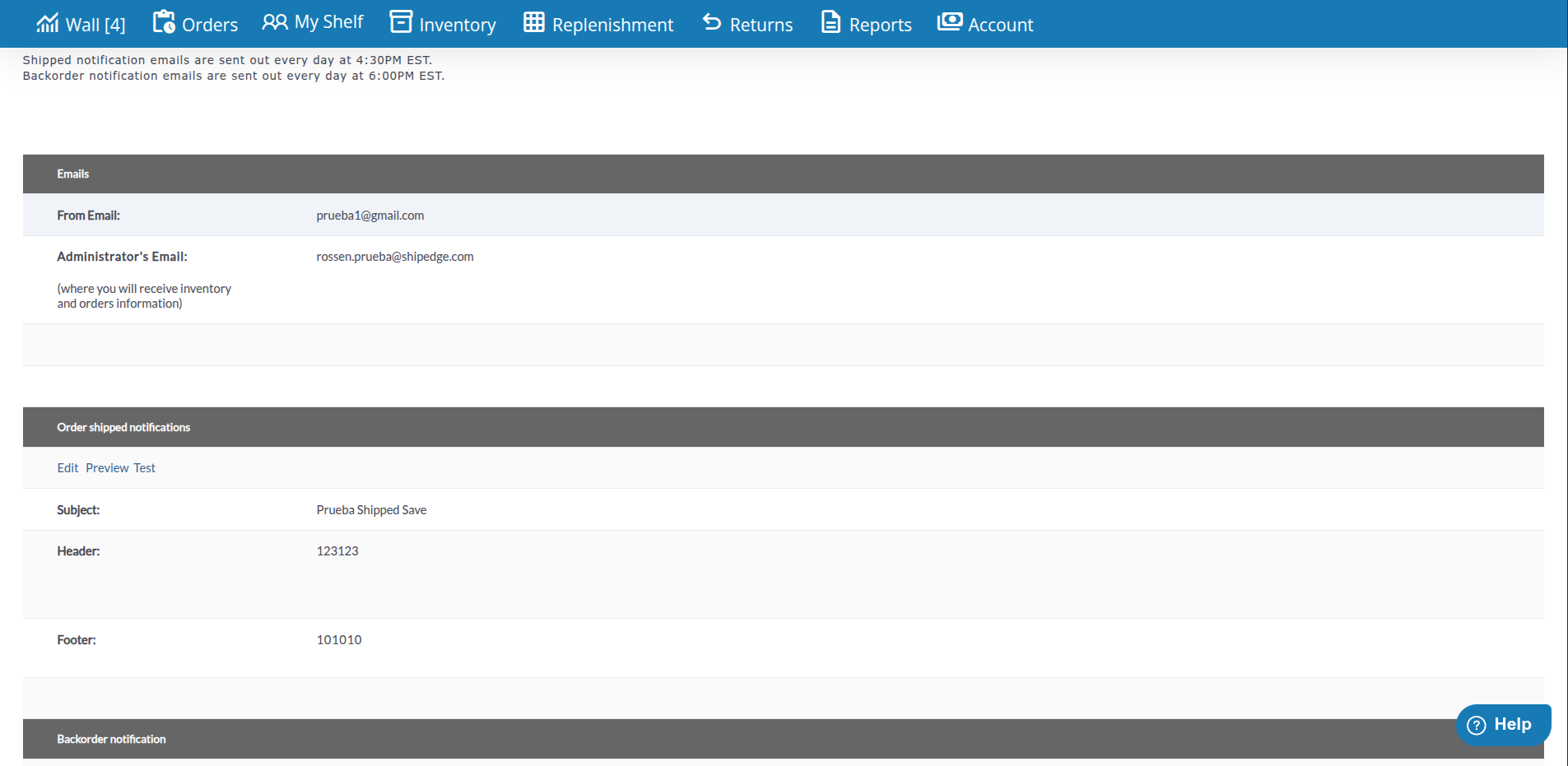1568x766 pixels.
Task: Click the Edit link for shipped notifications
Action: (67, 467)
